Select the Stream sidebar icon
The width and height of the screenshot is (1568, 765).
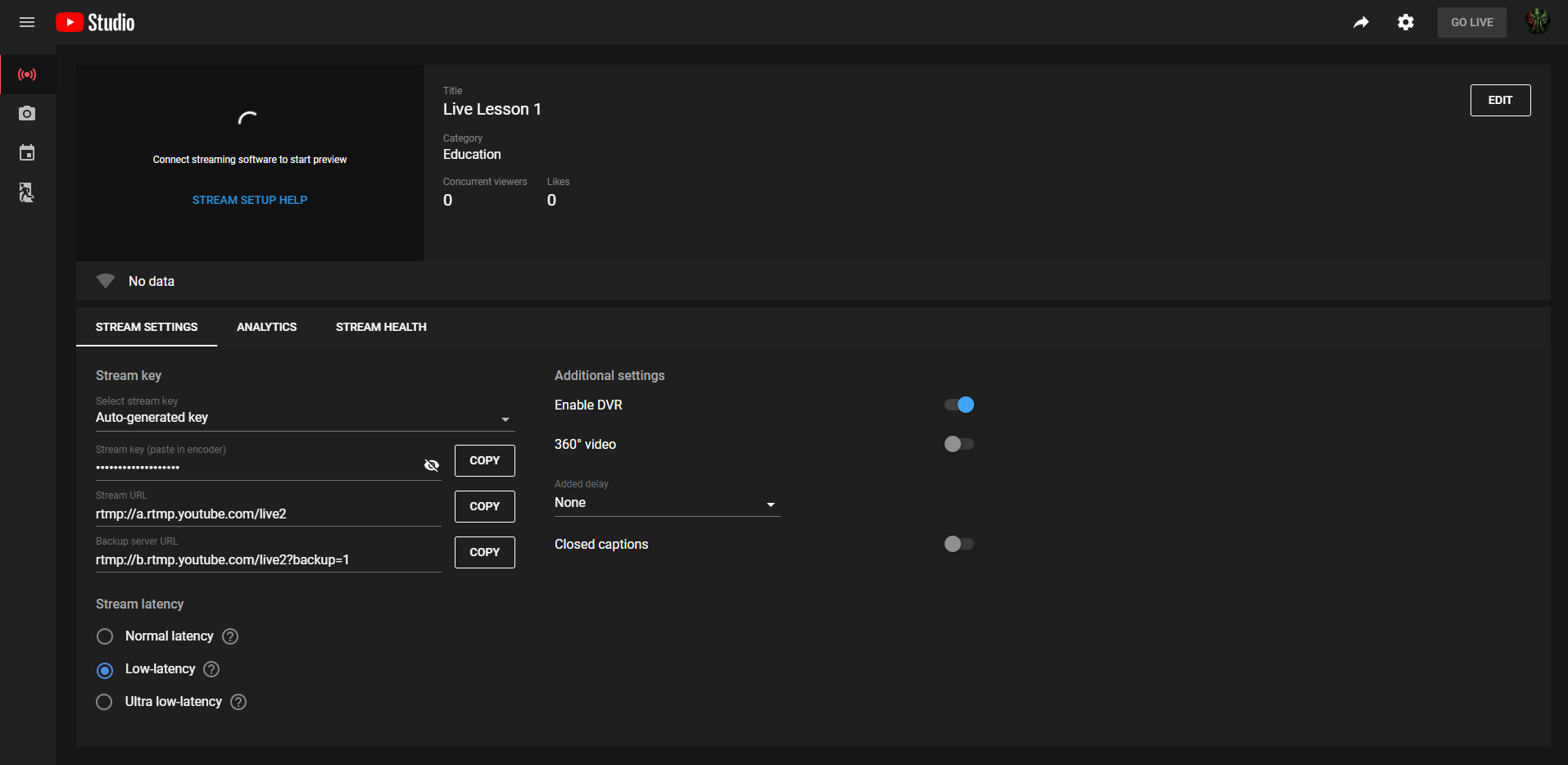coord(27,75)
